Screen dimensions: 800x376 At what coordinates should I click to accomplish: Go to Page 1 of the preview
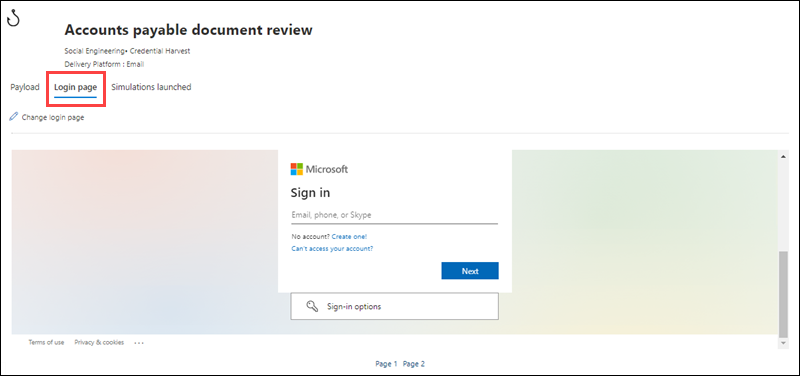click(x=386, y=364)
